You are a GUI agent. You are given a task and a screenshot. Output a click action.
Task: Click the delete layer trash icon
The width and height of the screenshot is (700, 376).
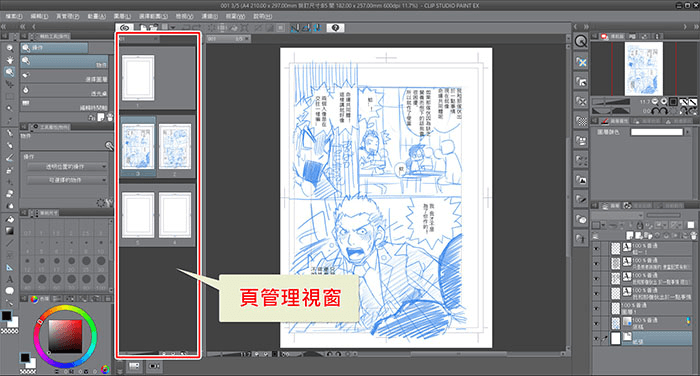tap(693, 235)
